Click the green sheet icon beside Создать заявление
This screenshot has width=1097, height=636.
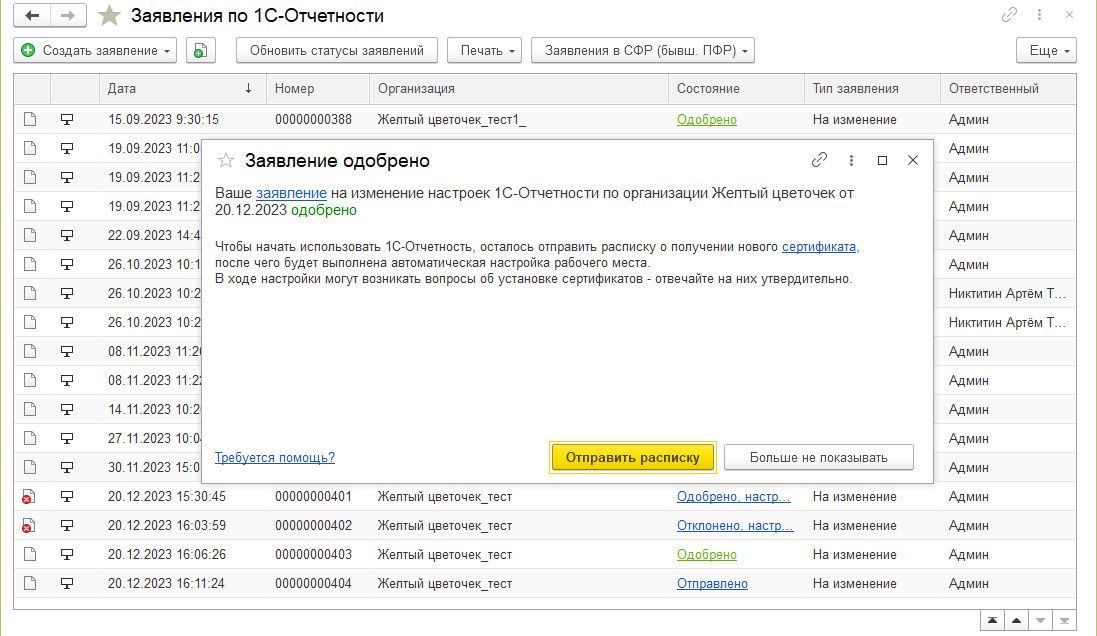pyautogui.click(x=200, y=50)
